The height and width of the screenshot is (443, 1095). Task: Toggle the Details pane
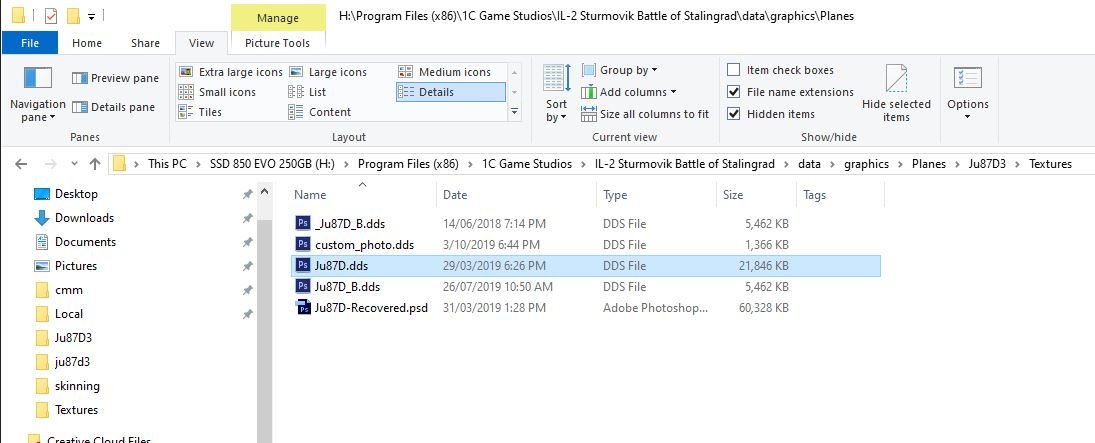click(x=113, y=107)
